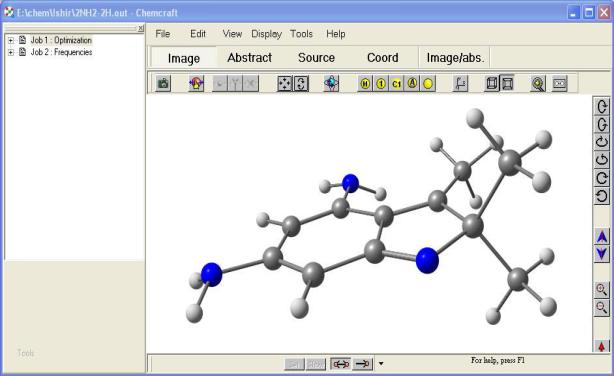Viewport: 614px width, 376px height.
Task: Switch to the Source tab
Action: (x=316, y=58)
